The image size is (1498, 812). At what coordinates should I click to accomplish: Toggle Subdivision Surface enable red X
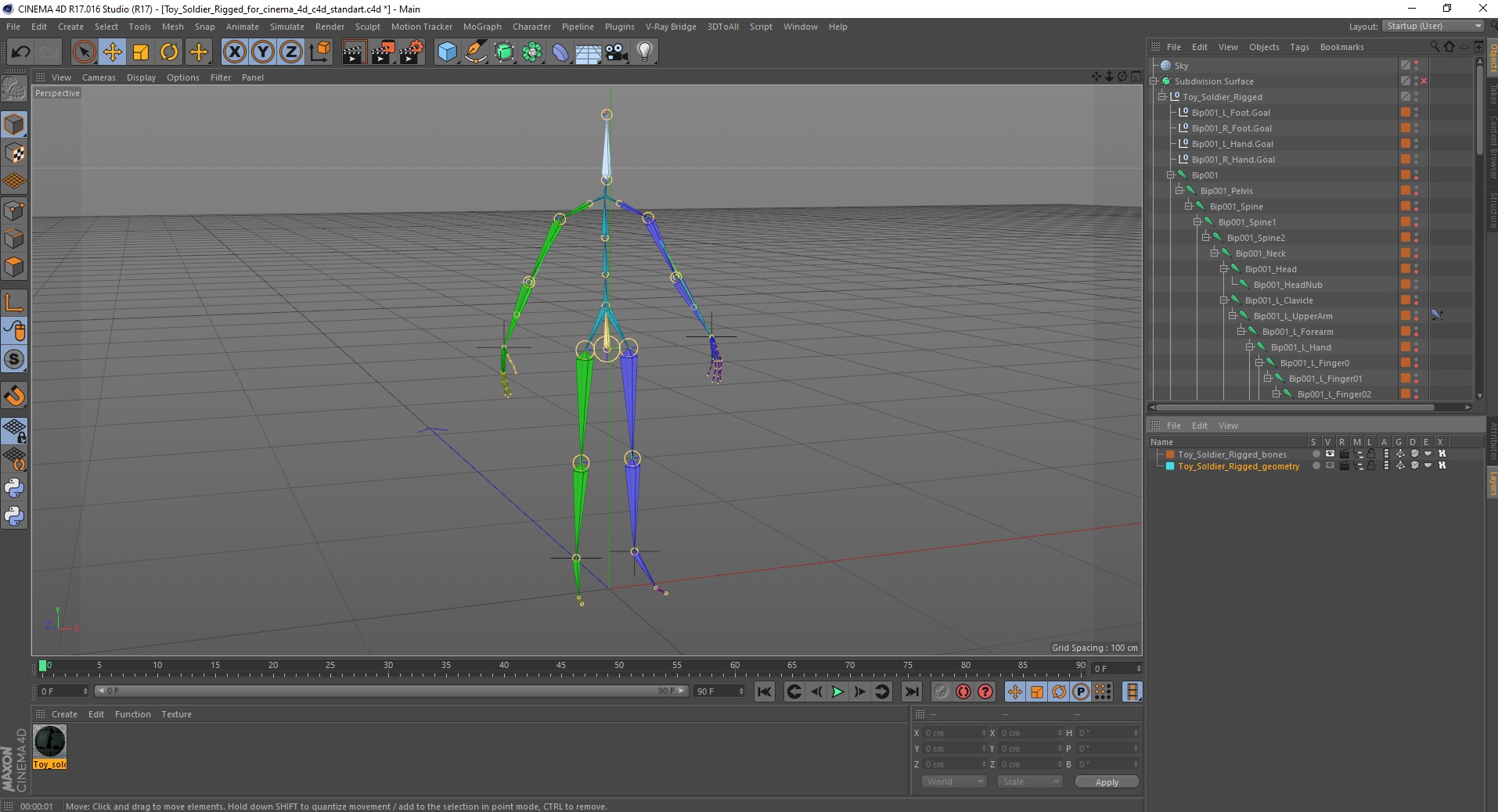[1424, 81]
